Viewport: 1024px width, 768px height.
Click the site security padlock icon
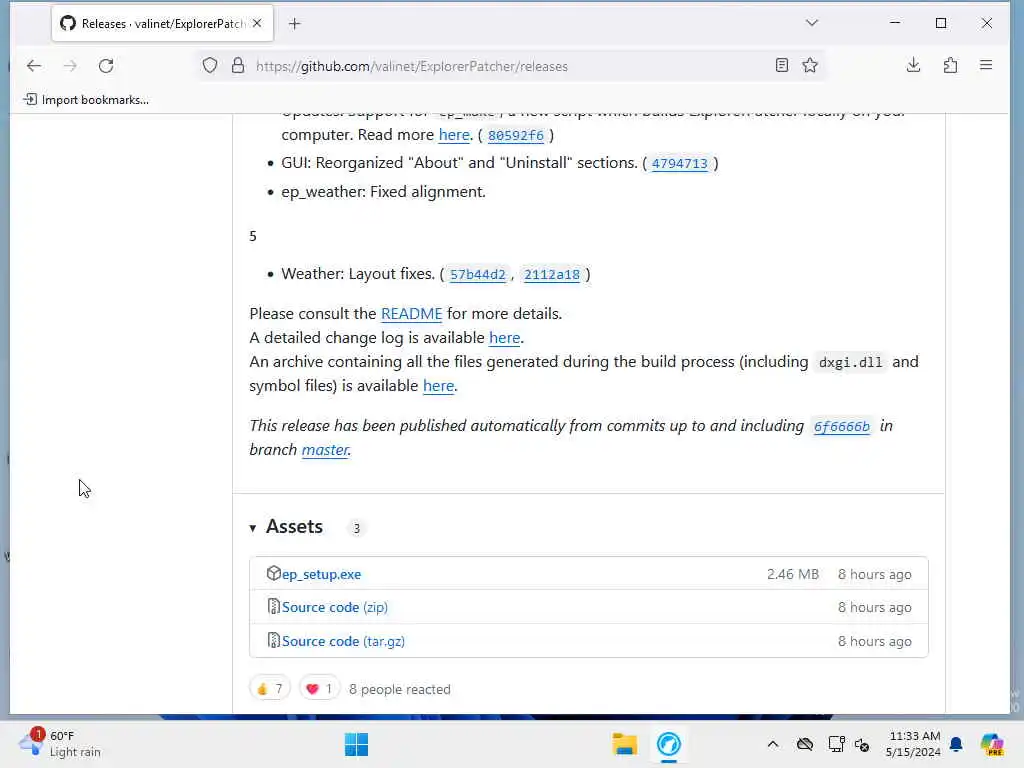coord(238,65)
